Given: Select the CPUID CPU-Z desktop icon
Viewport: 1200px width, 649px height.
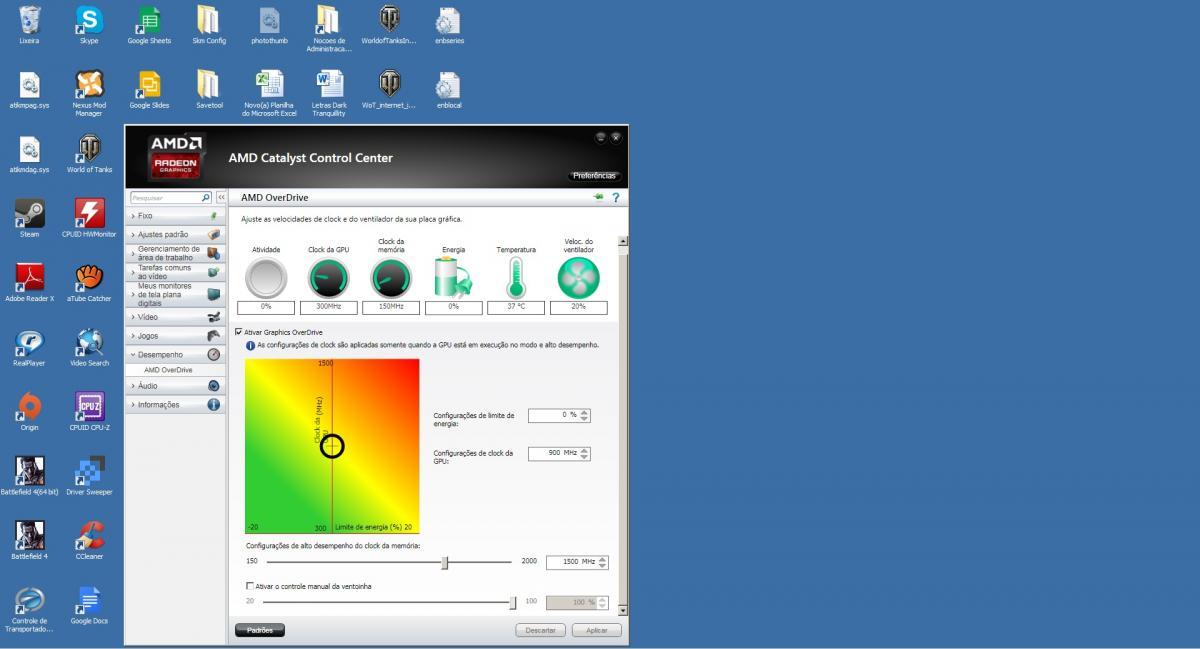Looking at the screenshot, I should [89, 411].
